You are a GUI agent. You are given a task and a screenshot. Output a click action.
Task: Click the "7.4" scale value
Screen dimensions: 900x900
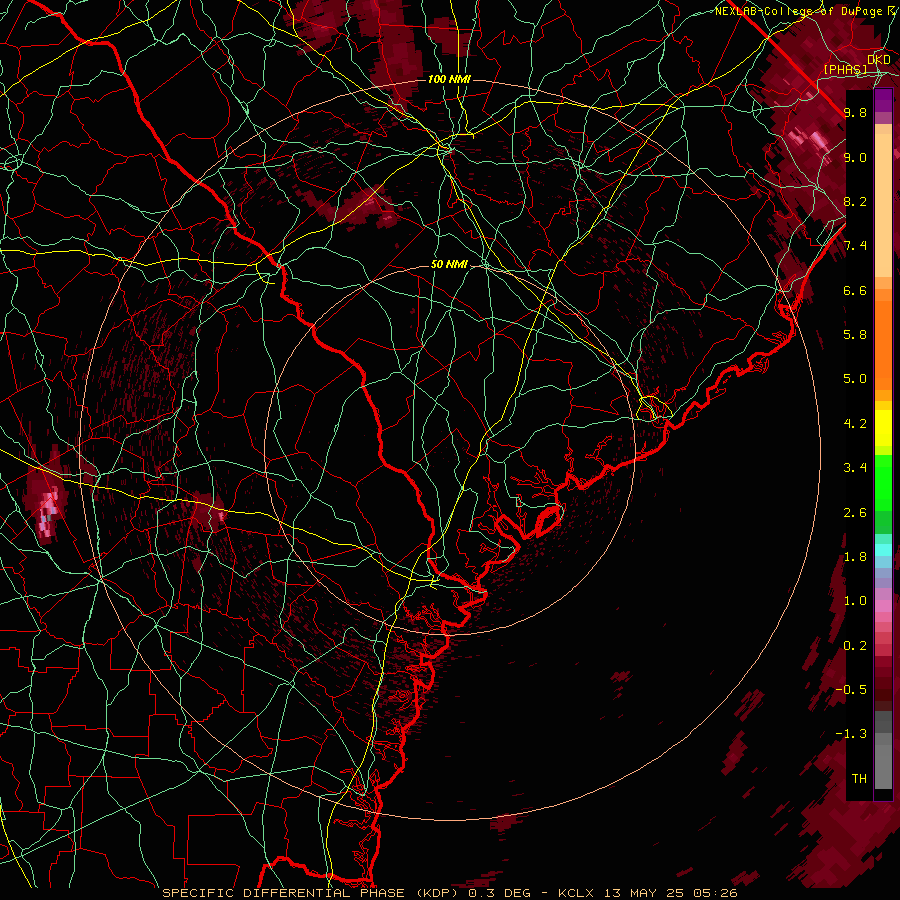[x=855, y=246]
